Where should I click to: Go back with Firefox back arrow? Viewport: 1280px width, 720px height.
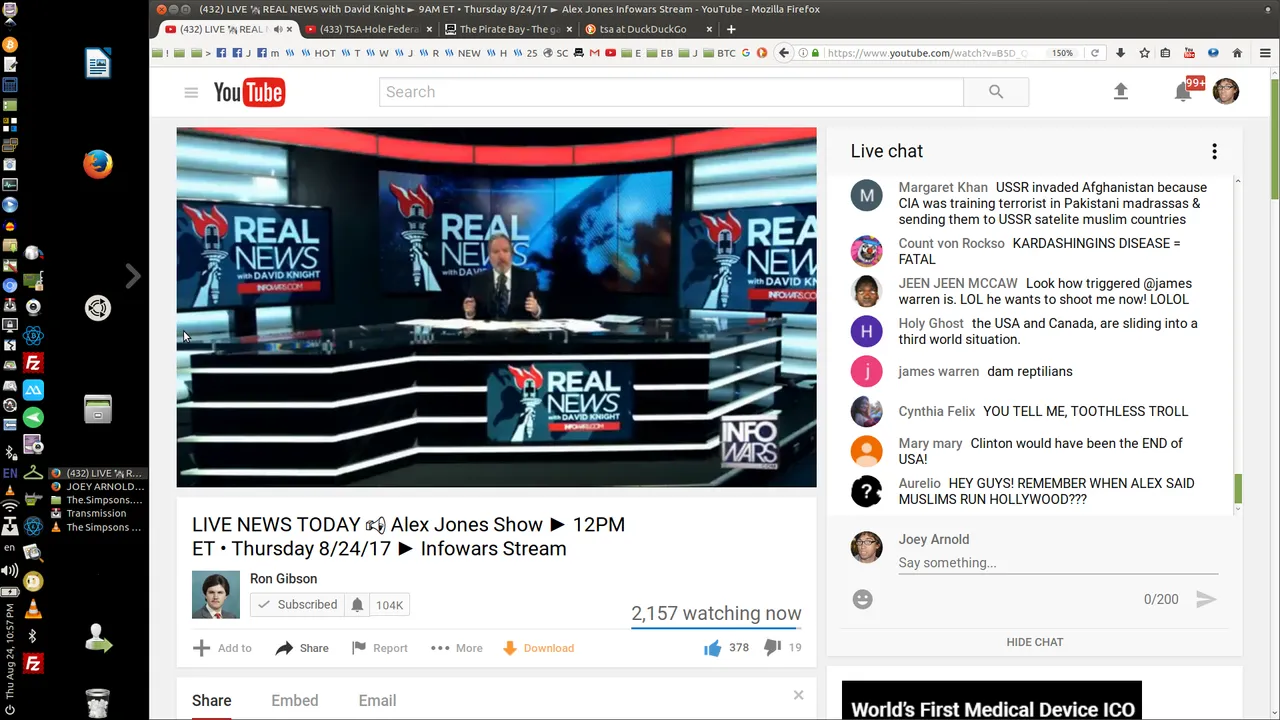[x=784, y=53]
